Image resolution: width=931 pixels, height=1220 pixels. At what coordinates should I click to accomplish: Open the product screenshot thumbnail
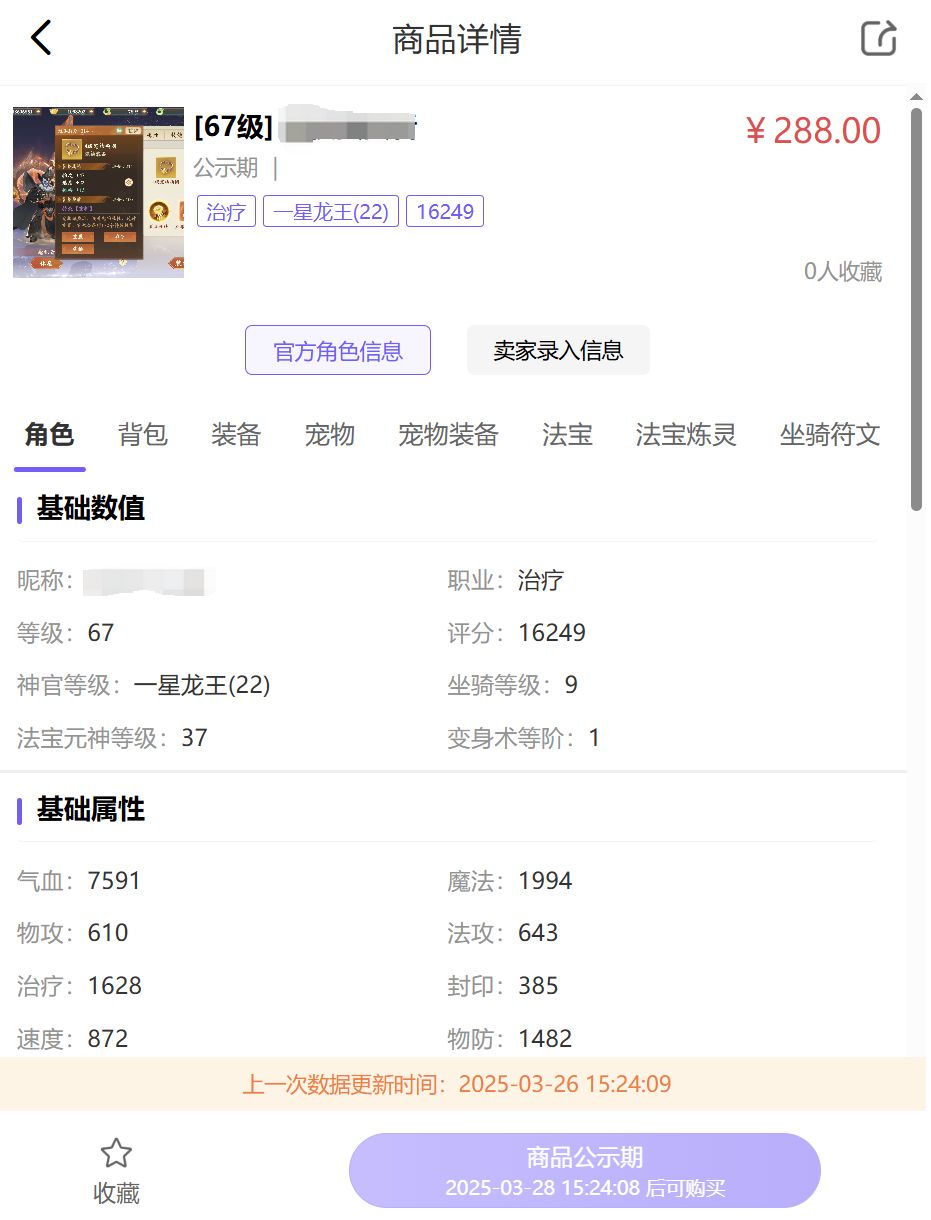coord(98,192)
